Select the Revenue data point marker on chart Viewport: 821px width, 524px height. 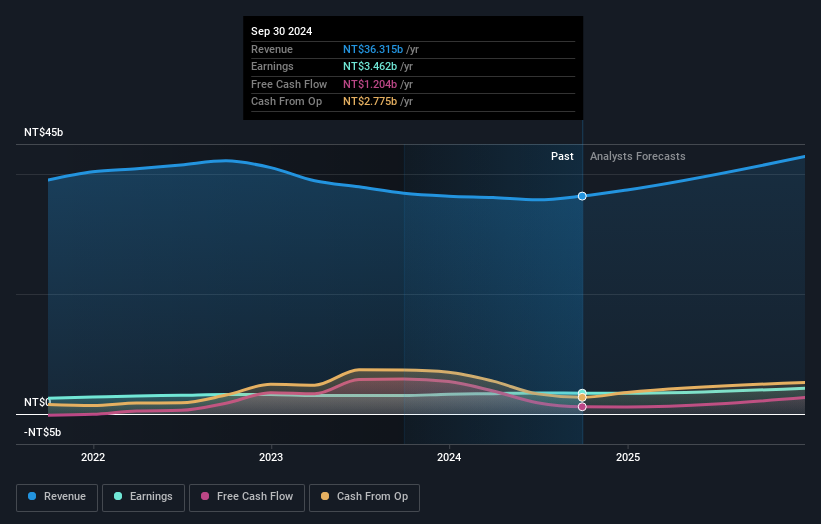(x=582, y=196)
